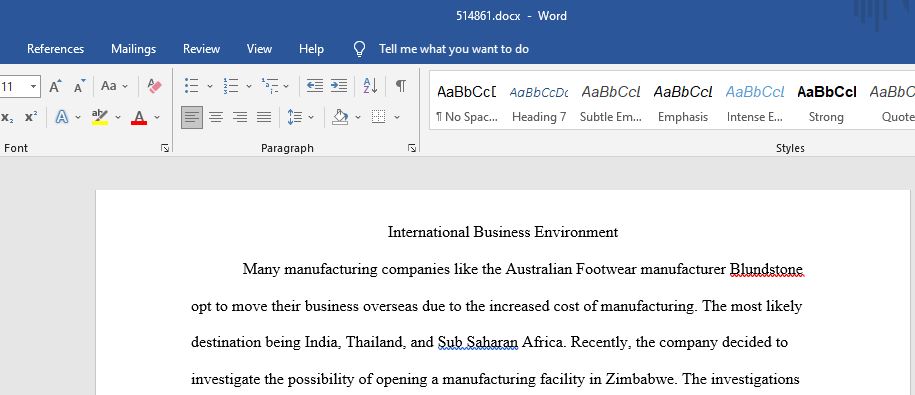Screen dimensions: 915x395
Task: Apply Emphasis style
Action: click(683, 103)
